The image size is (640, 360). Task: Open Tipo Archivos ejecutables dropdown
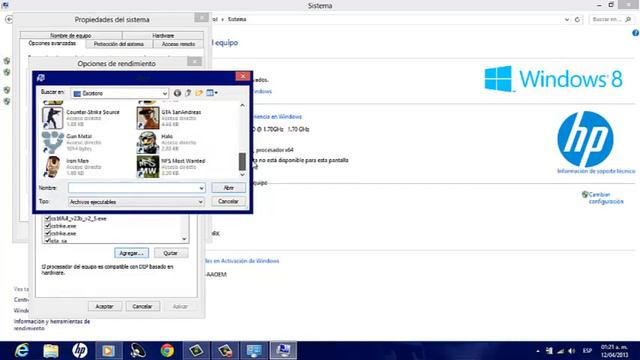[x=136, y=202]
